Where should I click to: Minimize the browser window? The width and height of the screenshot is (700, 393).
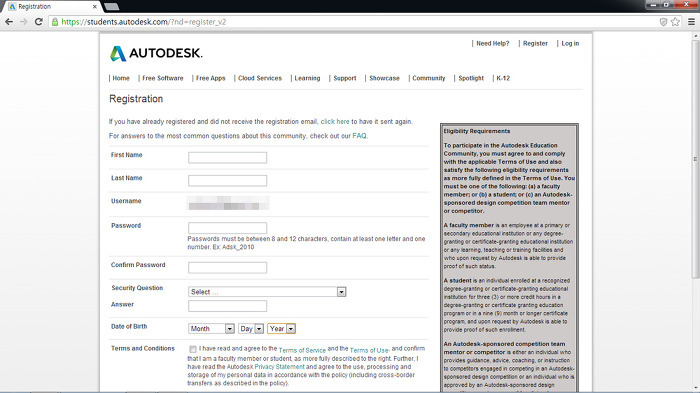(x=654, y=4)
